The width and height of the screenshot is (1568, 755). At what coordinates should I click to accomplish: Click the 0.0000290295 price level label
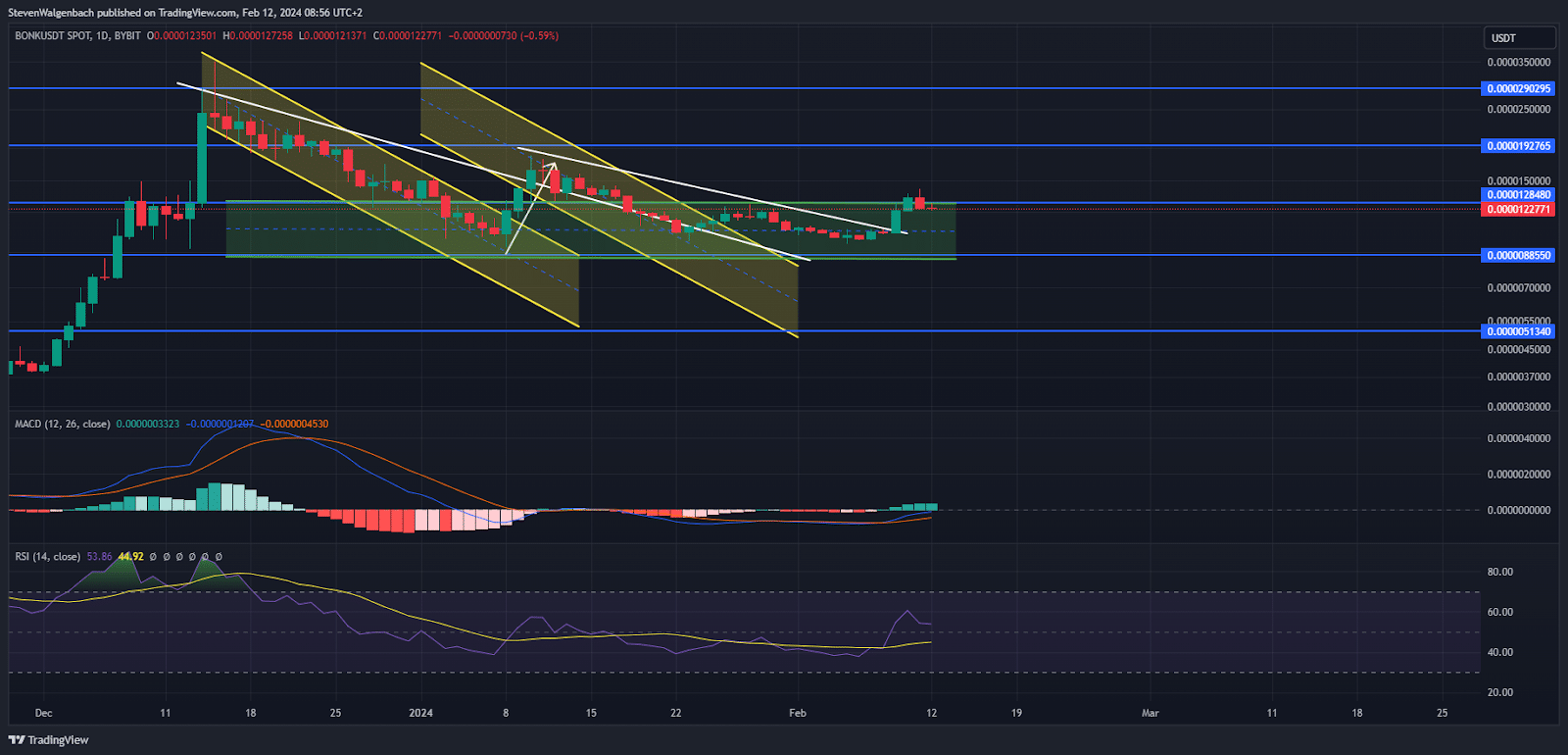(x=1518, y=88)
